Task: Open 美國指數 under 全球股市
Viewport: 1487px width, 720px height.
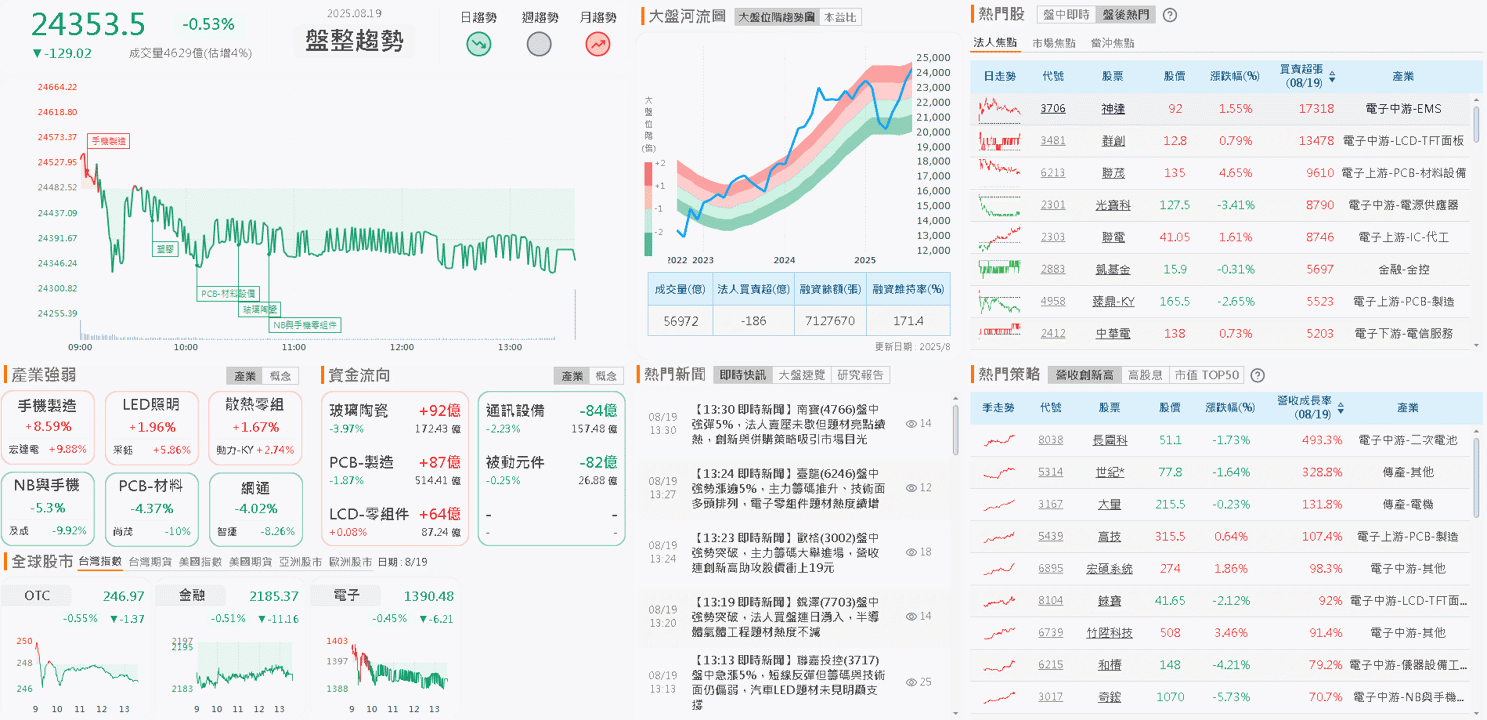Action: tap(200, 562)
